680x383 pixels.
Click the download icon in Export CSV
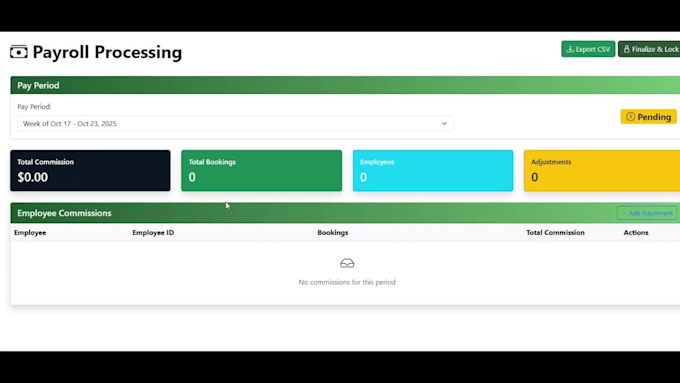click(x=570, y=49)
